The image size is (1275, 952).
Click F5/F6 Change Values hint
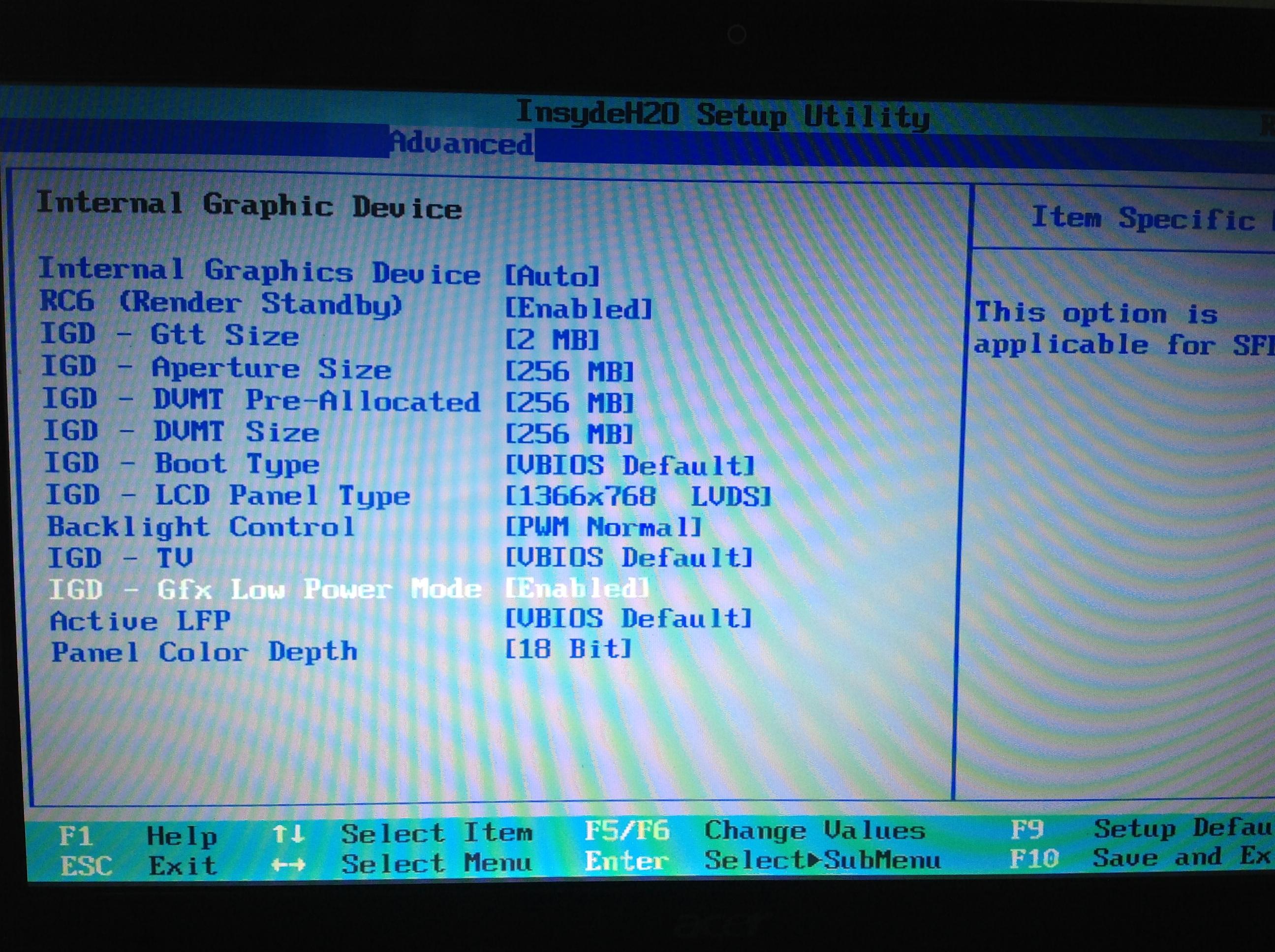[627, 831]
